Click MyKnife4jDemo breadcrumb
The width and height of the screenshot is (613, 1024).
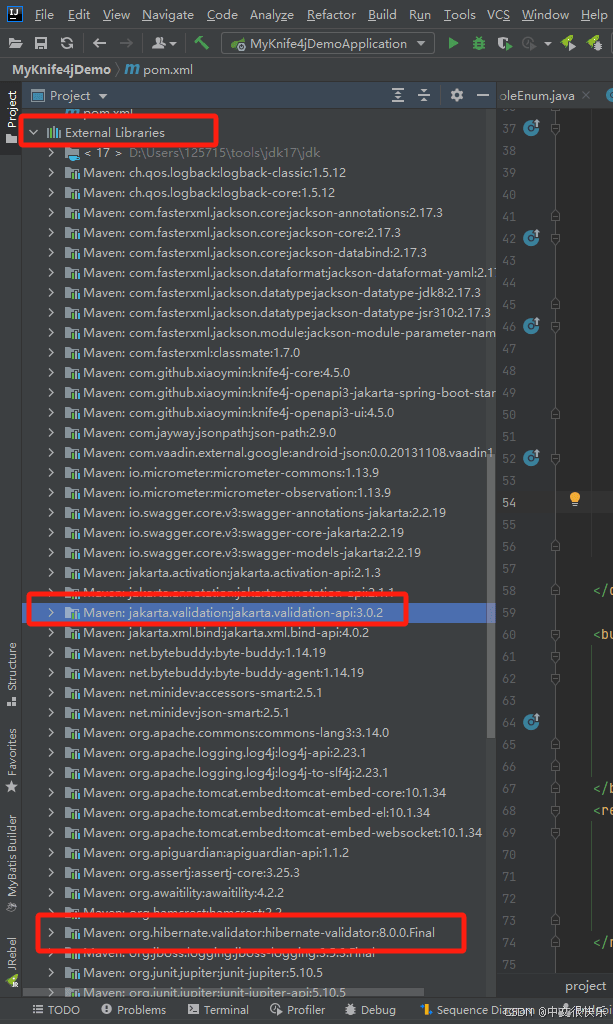pos(61,69)
